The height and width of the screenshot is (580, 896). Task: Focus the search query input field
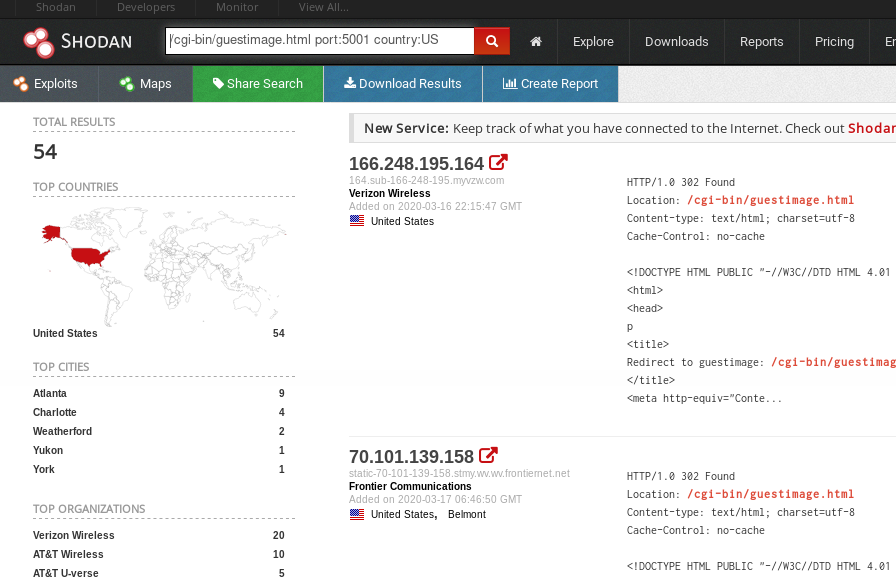tap(320, 41)
